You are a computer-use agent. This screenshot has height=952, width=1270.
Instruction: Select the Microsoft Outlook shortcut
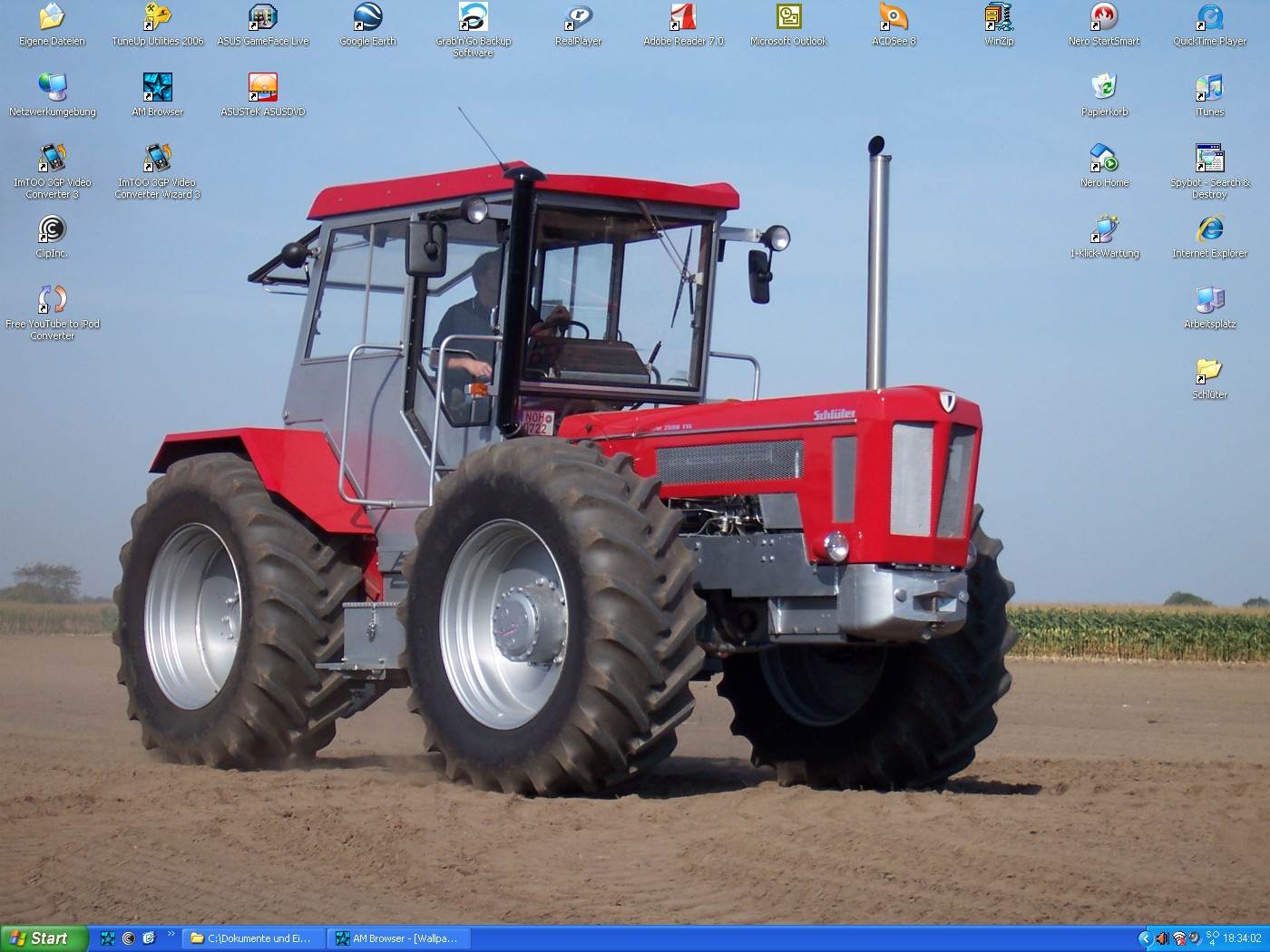tap(788, 18)
